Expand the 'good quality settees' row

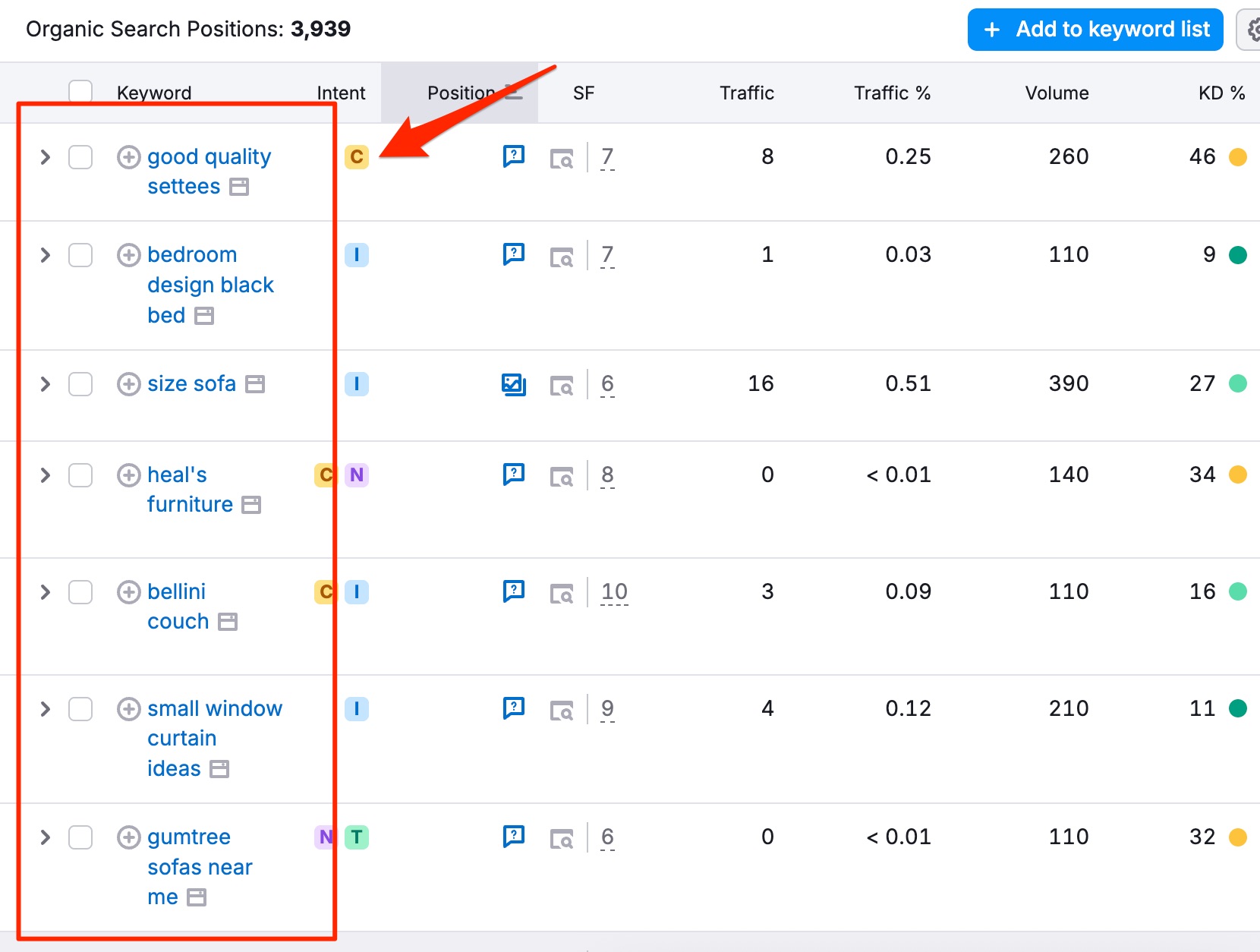click(x=46, y=157)
